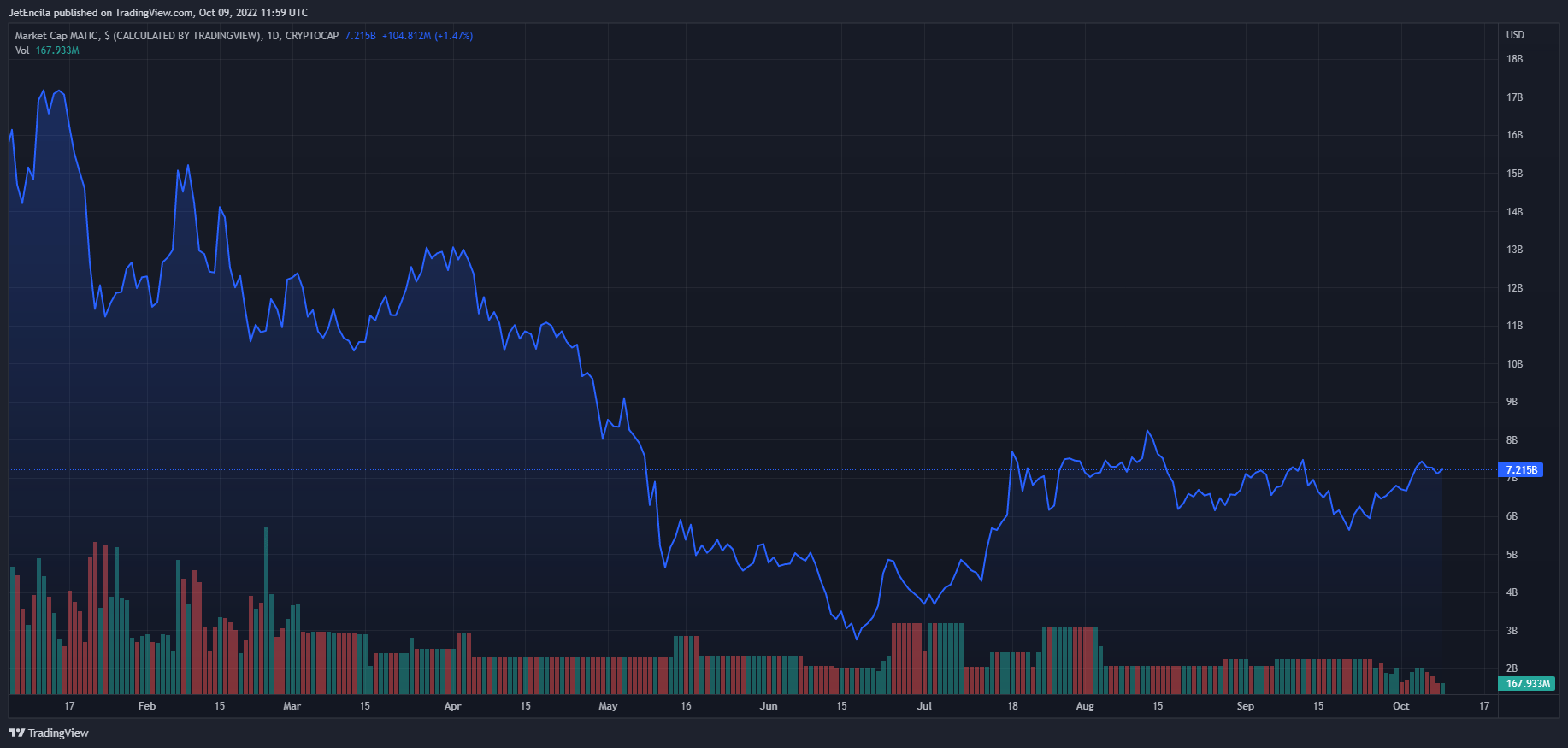Click the Jul marker on time axis
The image size is (1568, 748).
click(924, 706)
